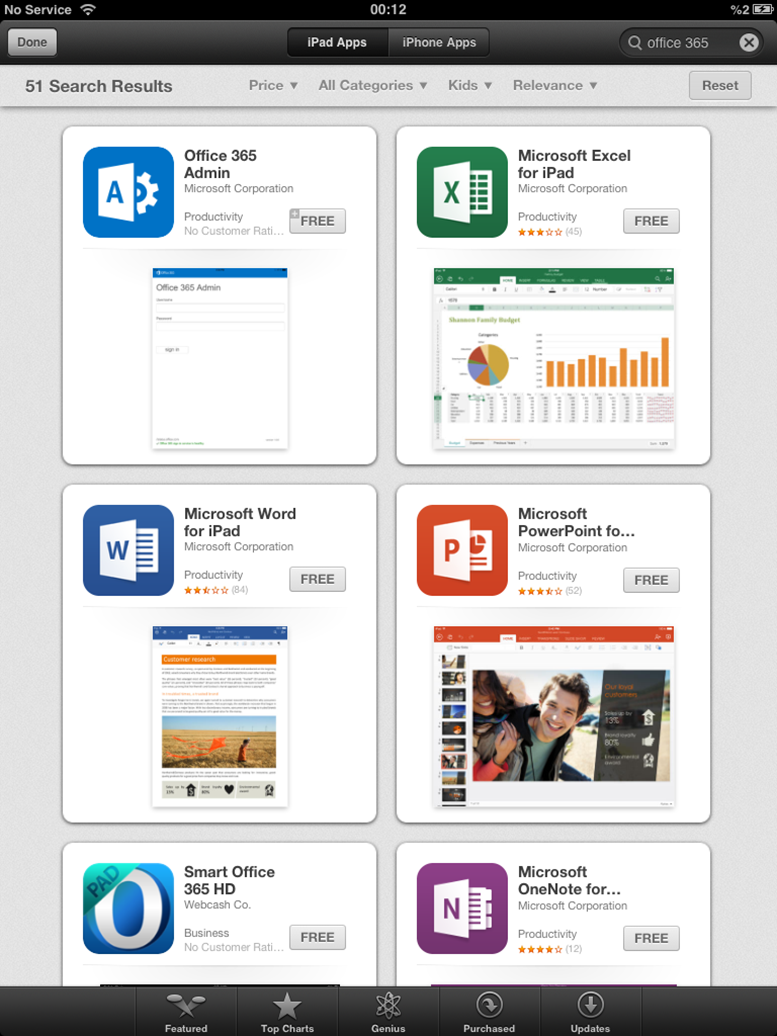Open the Microsoft Excel for iPad title
This screenshot has height=1036, width=777.
click(x=574, y=164)
